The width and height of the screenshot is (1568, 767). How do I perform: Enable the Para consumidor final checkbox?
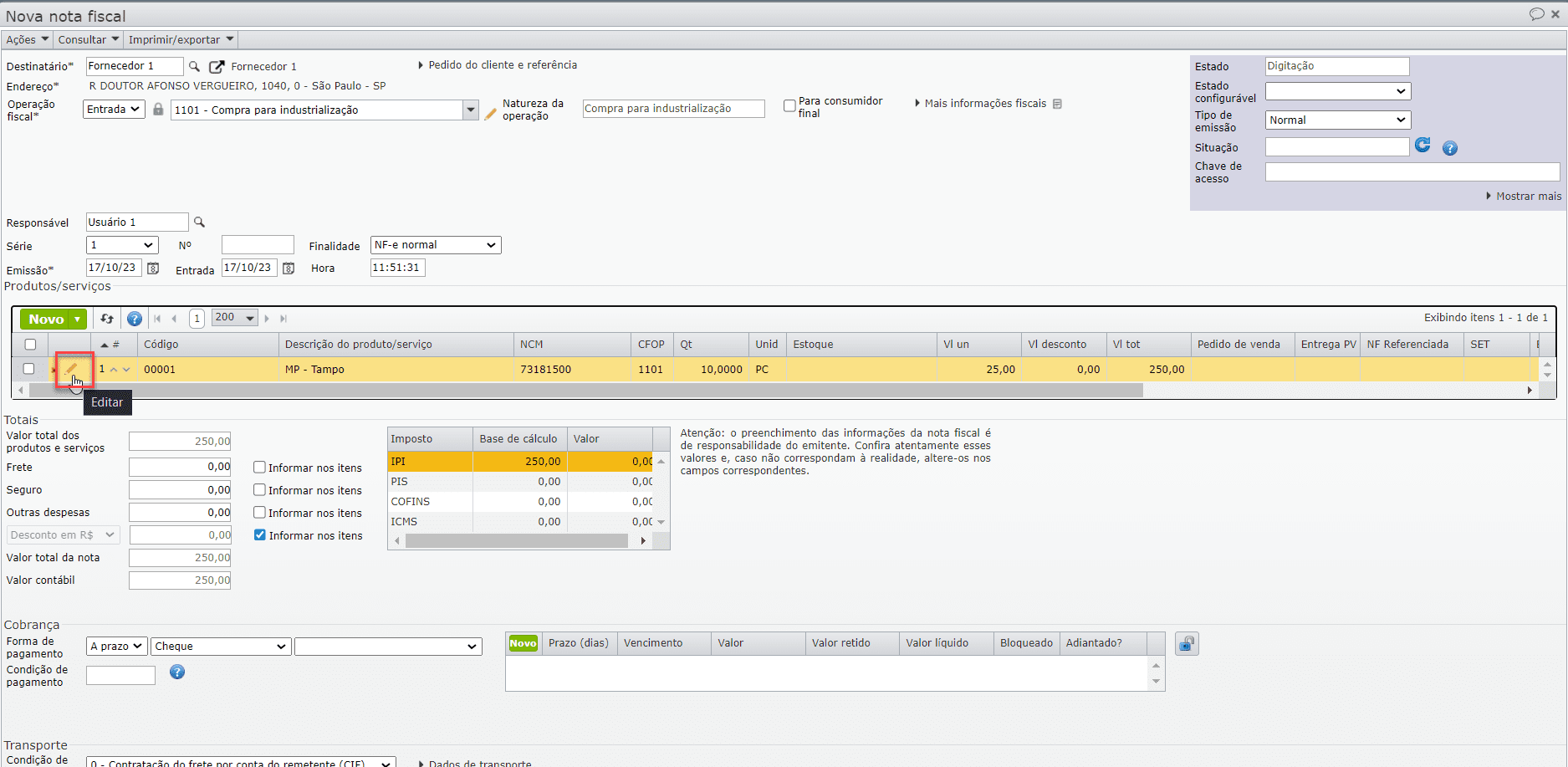point(789,106)
